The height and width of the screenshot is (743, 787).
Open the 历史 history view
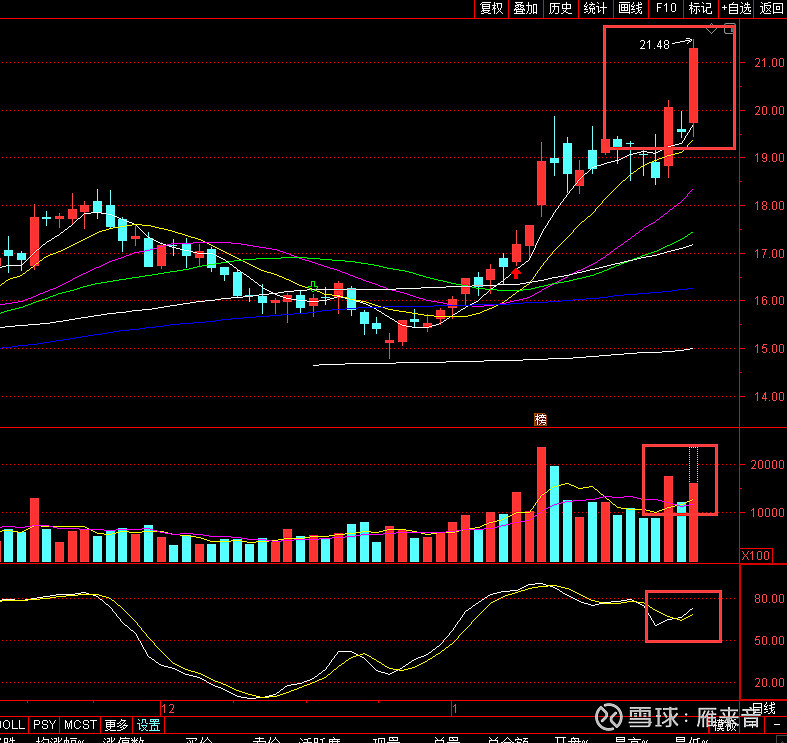coord(560,9)
